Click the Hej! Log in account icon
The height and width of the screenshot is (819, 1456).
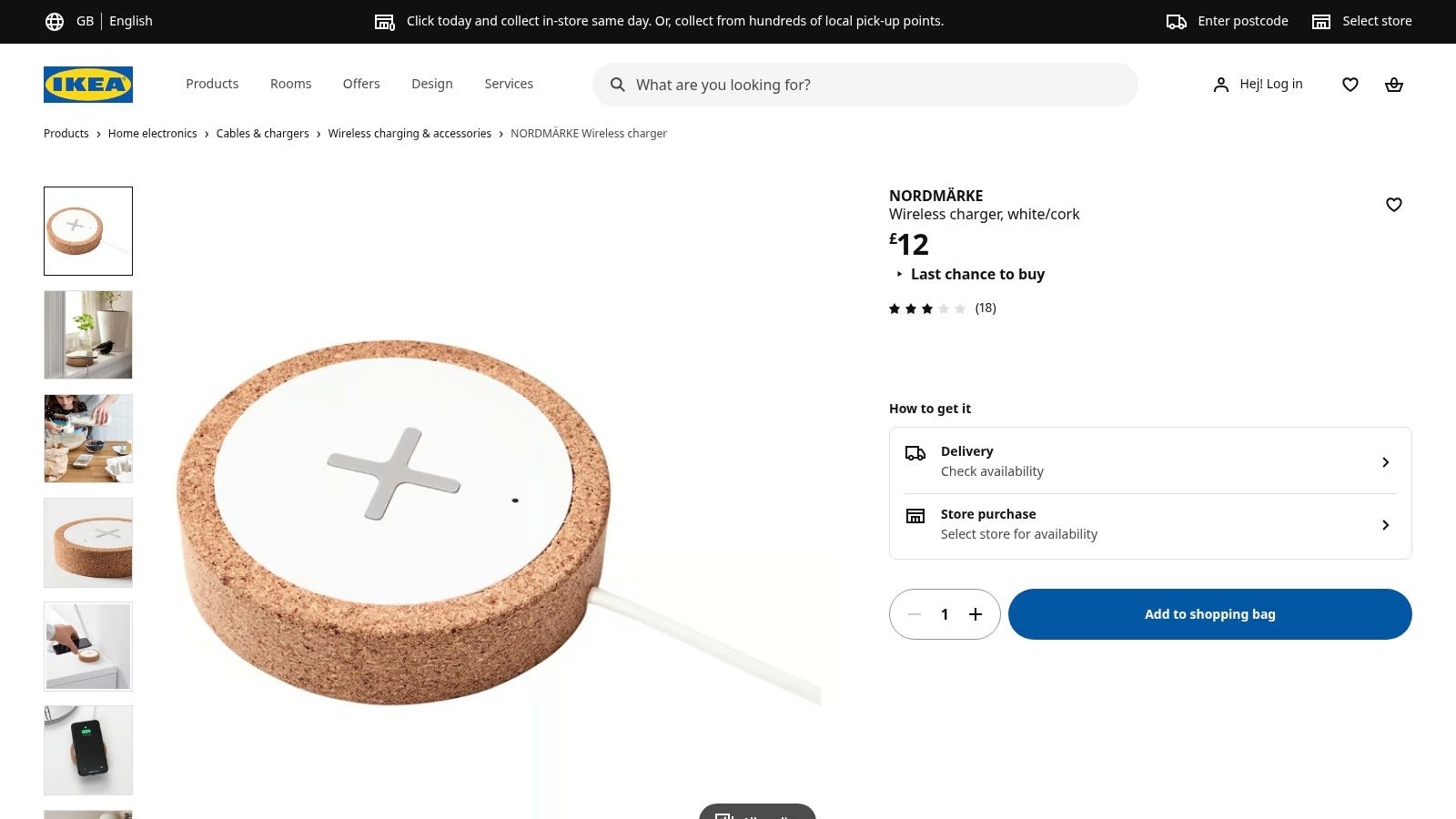[x=1221, y=84]
